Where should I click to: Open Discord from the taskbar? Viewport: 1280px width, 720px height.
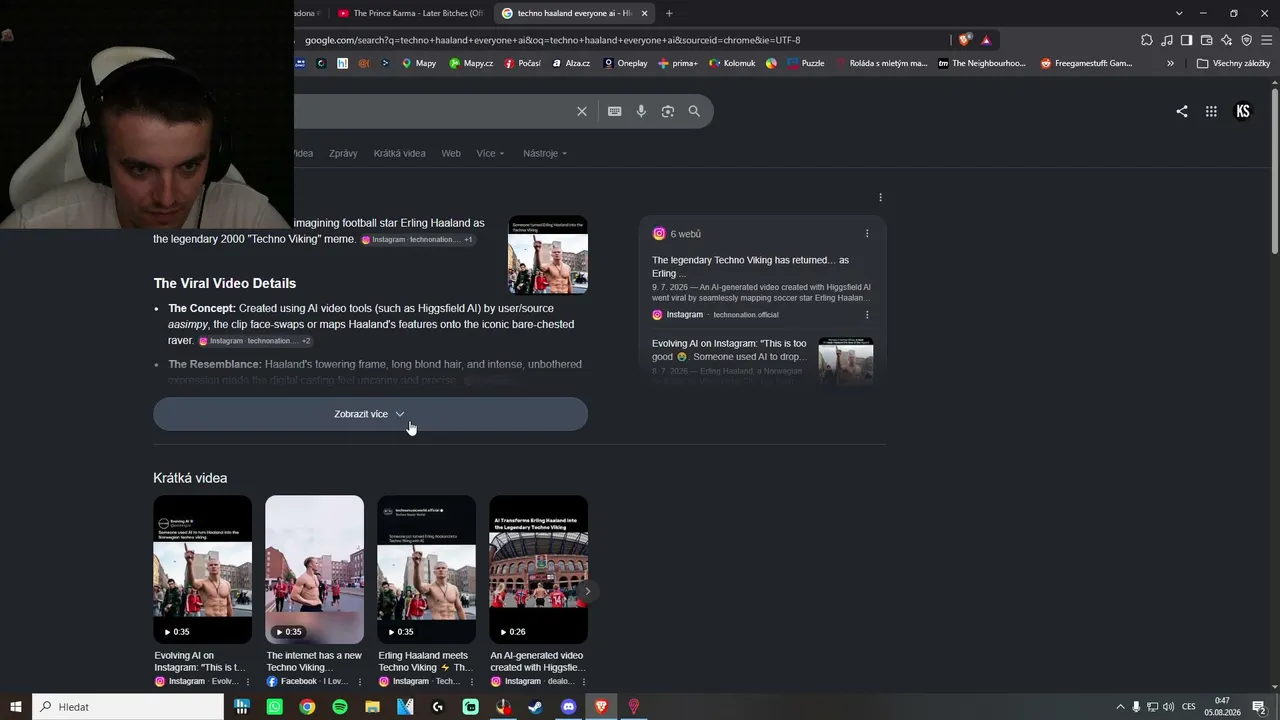click(x=569, y=707)
